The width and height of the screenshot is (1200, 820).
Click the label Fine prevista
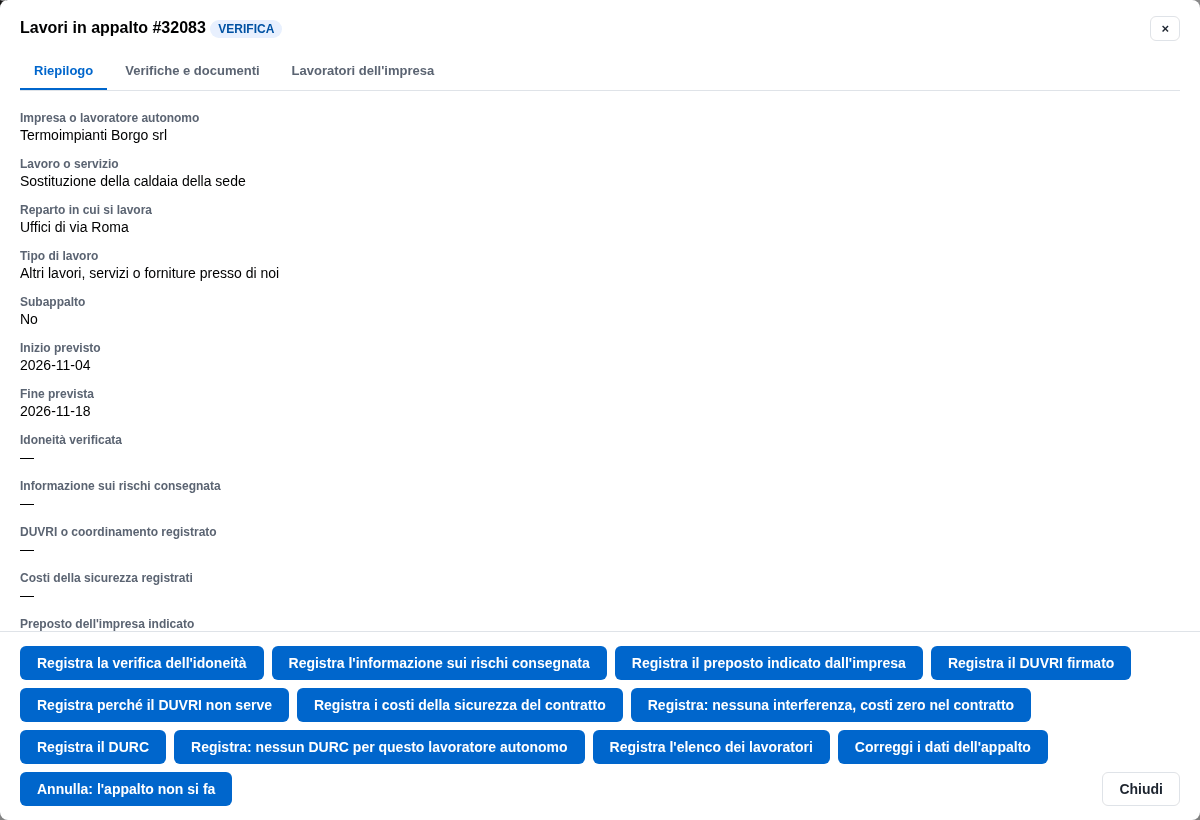57,394
